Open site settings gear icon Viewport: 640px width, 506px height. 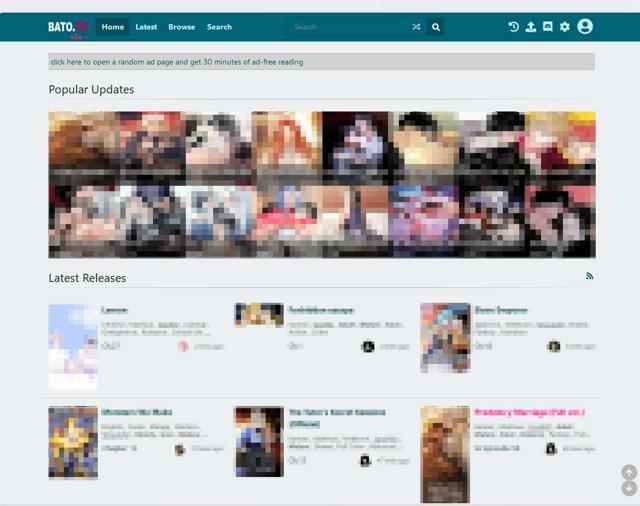pyautogui.click(x=565, y=27)
